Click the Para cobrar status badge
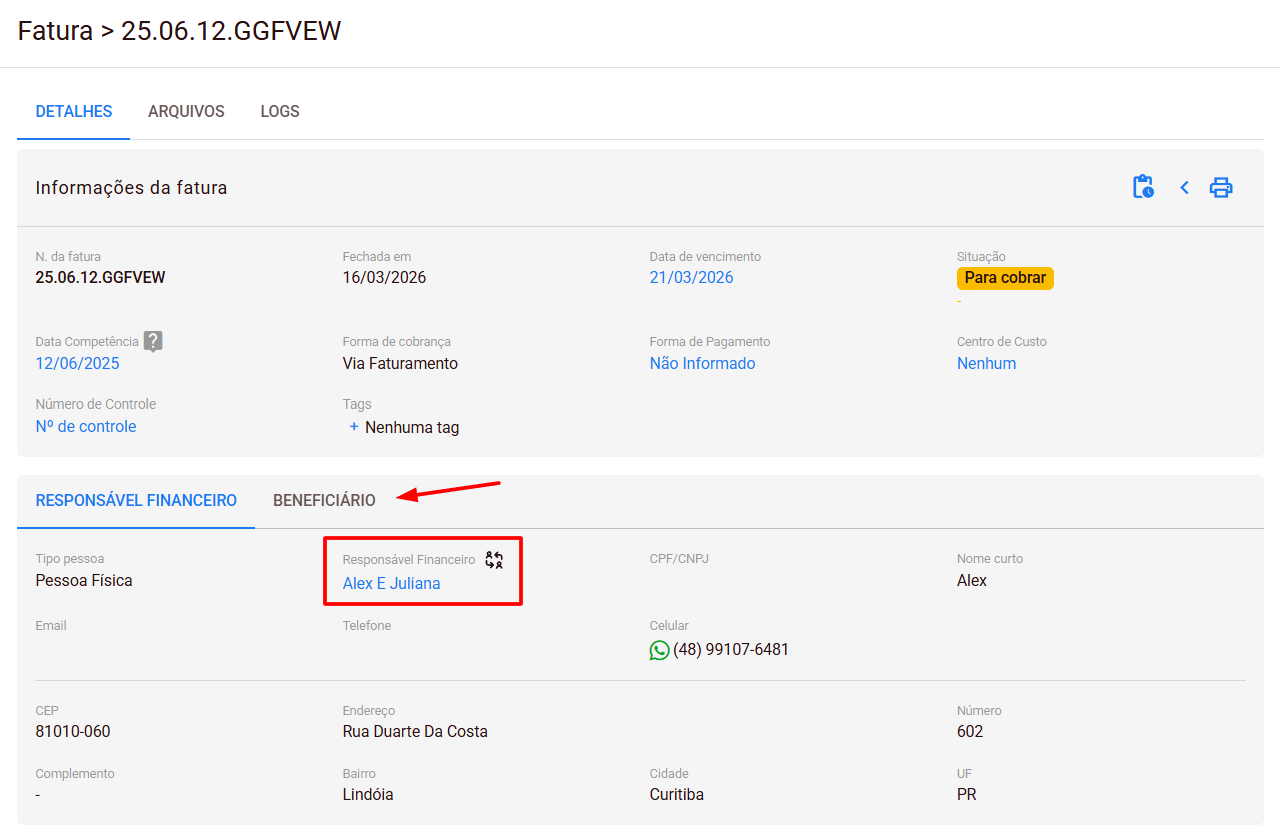The height and width of the screenshot is (839, 1280). [1004, 277]
